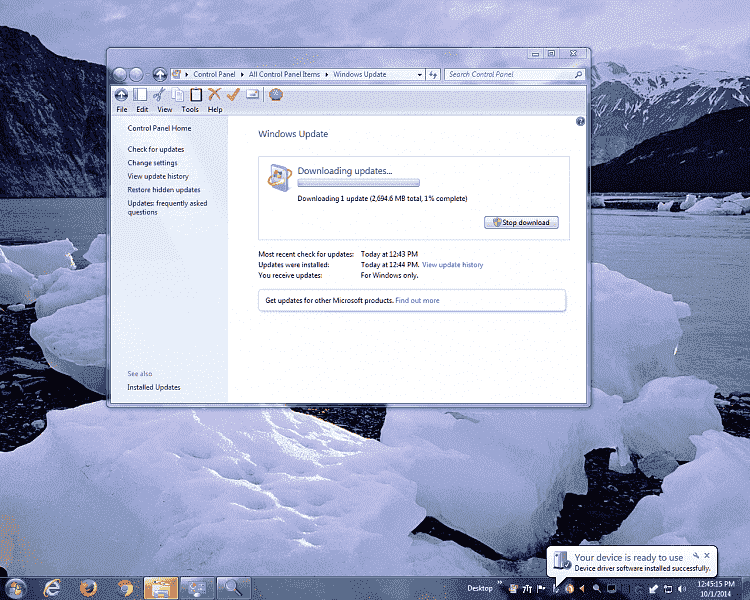
Task: Launch Internet Explorer from the taskbar
Action: click(52, 588)
